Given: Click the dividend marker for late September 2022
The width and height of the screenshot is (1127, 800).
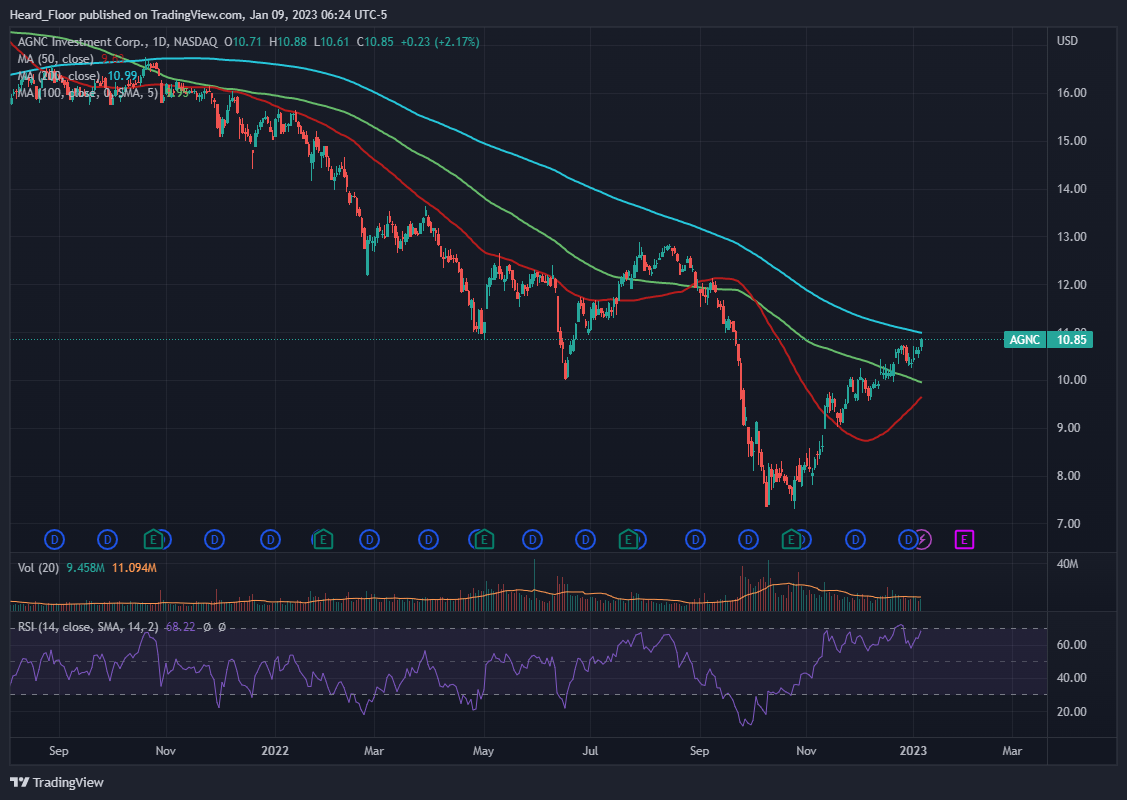Looking at the screenshot, I should (x=749, y=539).
